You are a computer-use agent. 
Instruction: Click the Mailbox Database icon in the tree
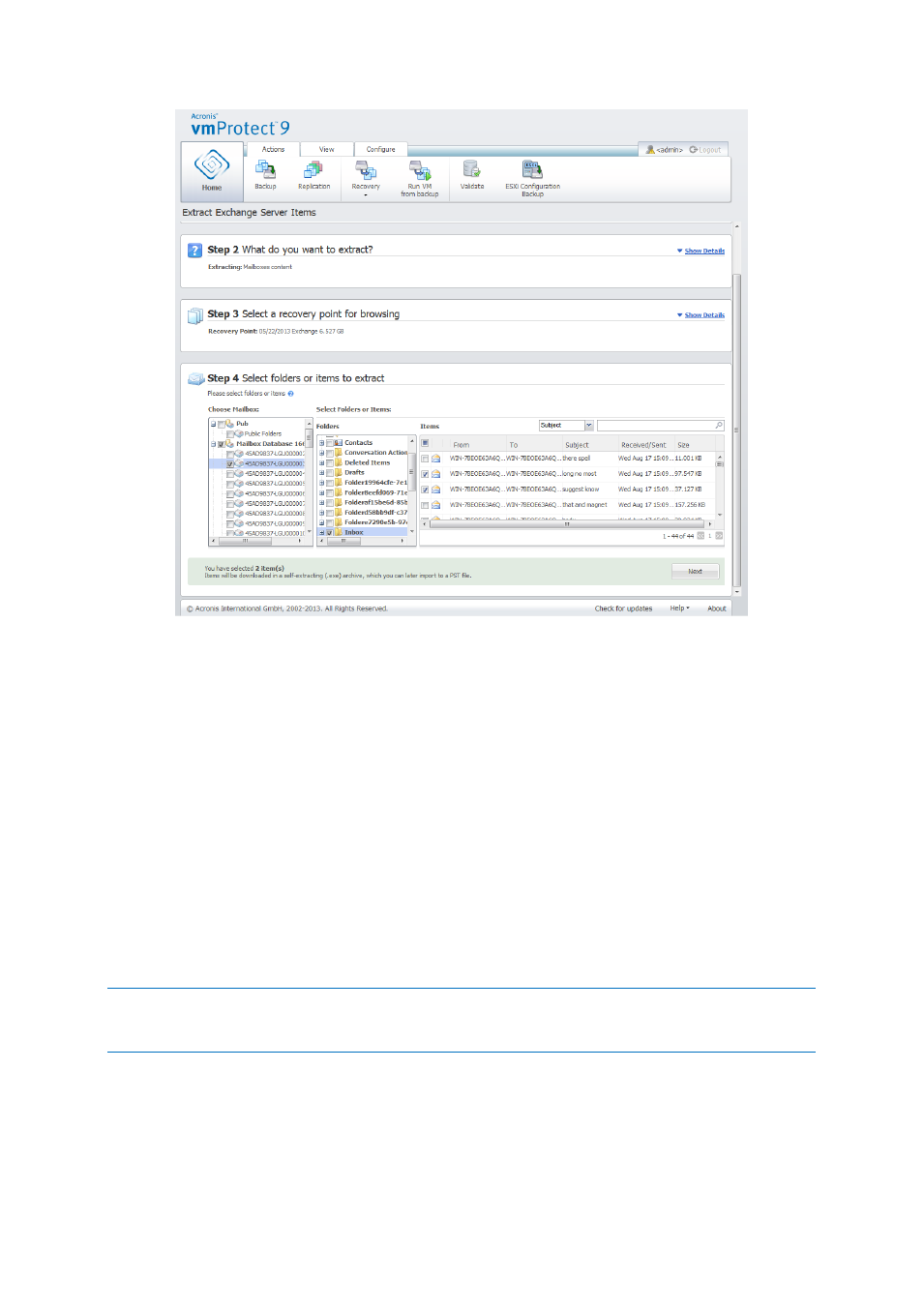229,443
